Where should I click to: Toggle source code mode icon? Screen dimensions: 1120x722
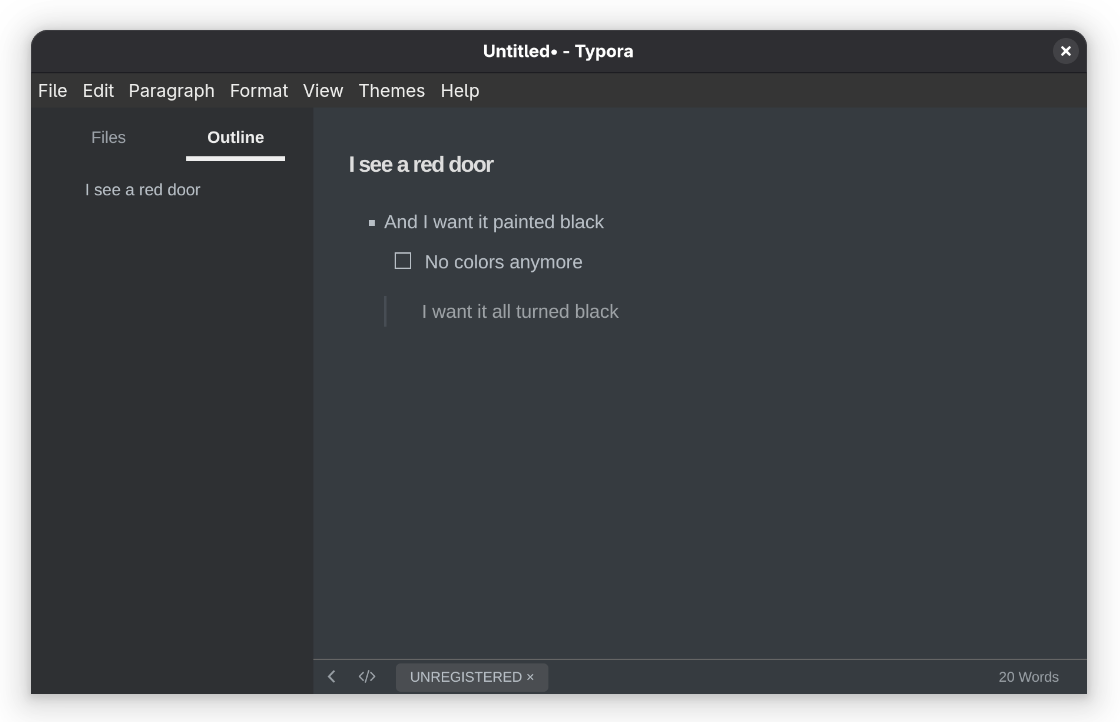click(x=367, y=677)
